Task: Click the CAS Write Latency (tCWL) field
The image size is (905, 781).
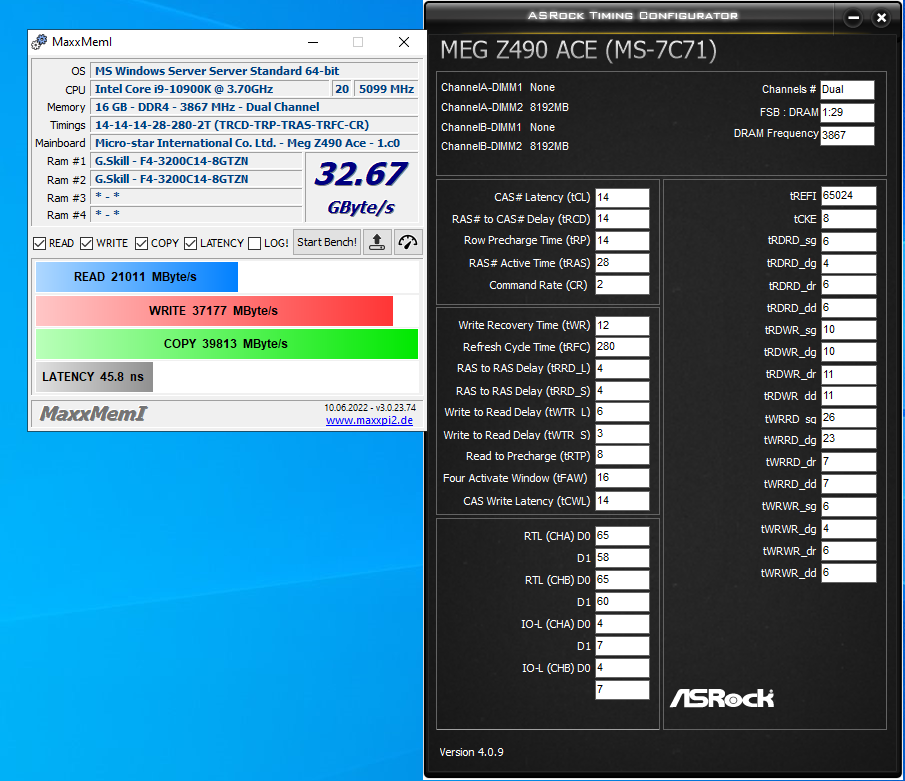Action: pos(622,500)
